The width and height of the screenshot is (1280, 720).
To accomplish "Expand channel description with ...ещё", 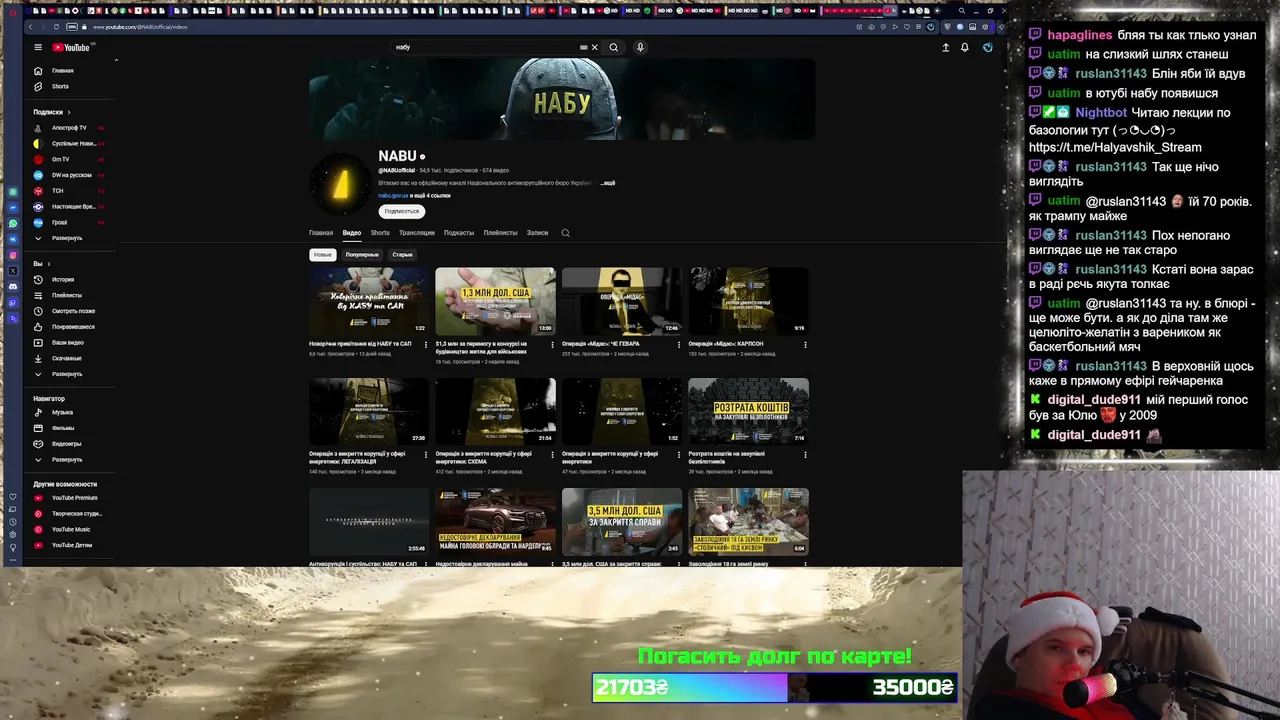I will click(x=606, y=183).
